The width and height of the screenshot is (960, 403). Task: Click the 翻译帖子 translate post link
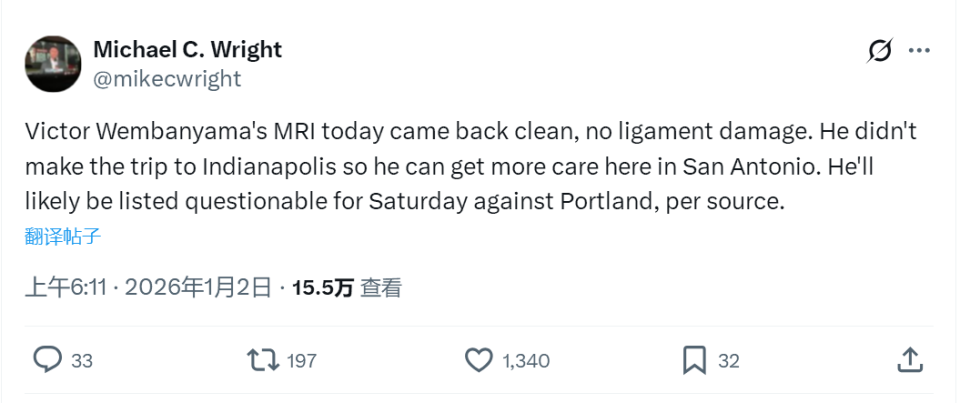click(63, 237)
